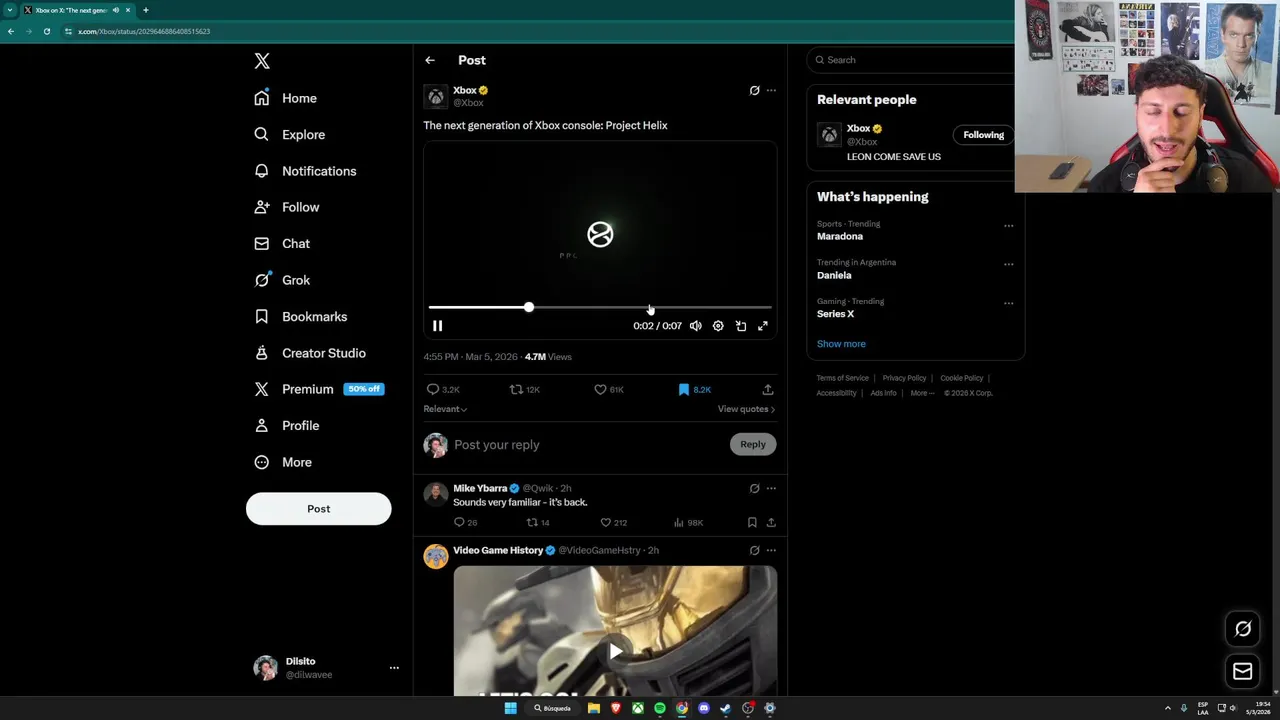Open Follow in left sidebar
This screenshot has height=720, width=1280.
(x=286, y=207)
